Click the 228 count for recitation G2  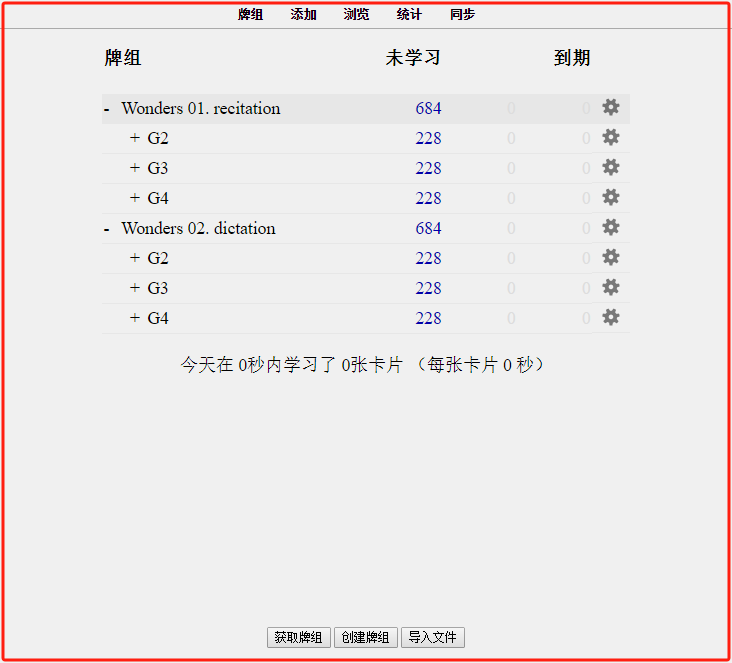pyautogui.click(x=428, y=138)
